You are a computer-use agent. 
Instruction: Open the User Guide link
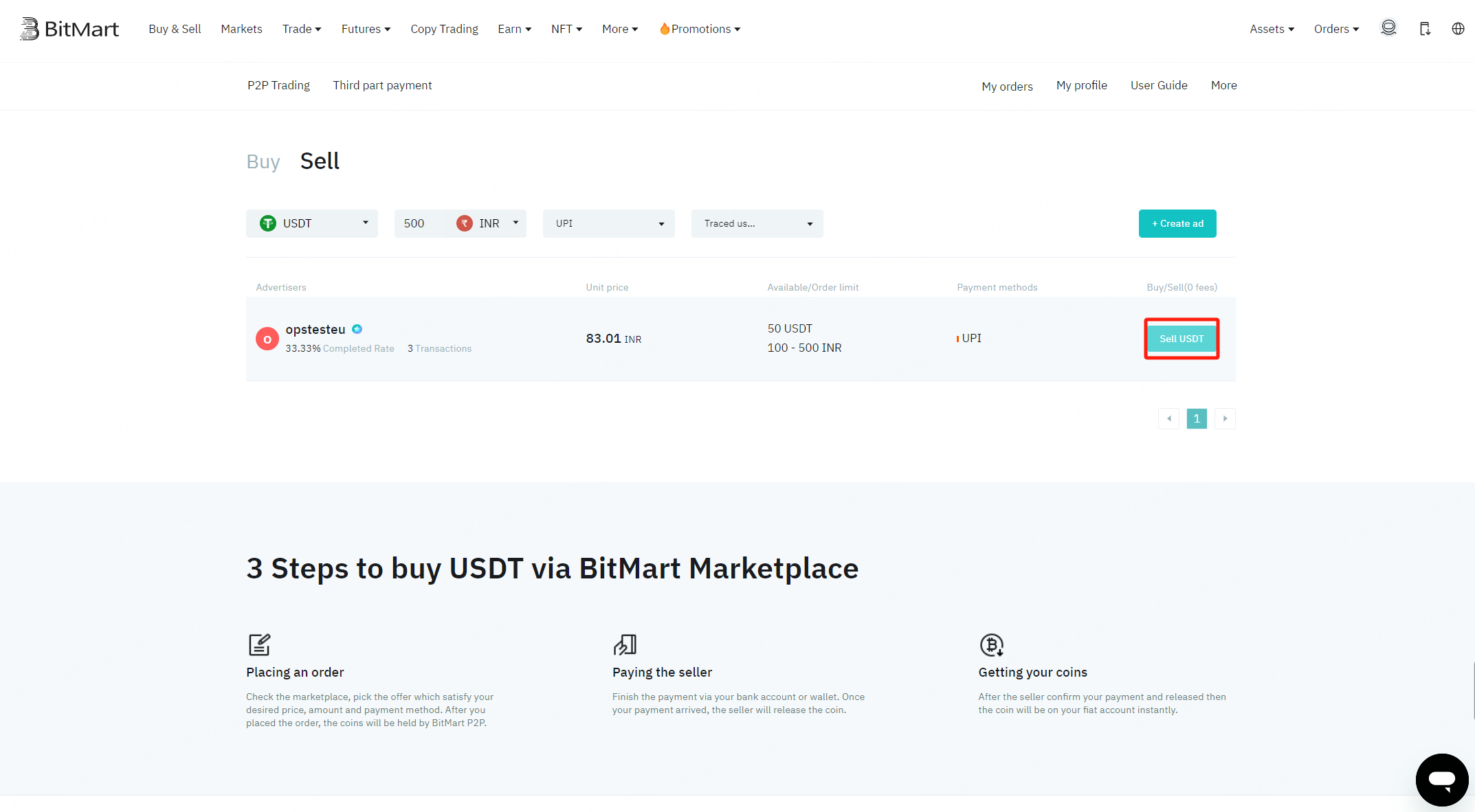1159,85
